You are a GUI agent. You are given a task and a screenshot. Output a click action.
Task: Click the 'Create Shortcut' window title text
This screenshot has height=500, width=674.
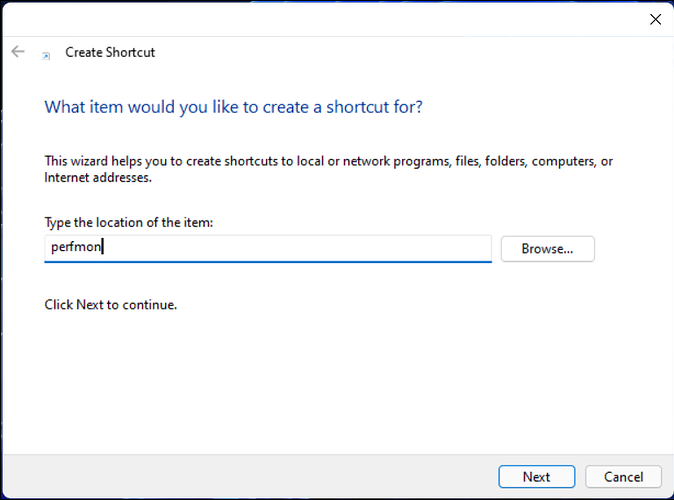click(110, 52)
